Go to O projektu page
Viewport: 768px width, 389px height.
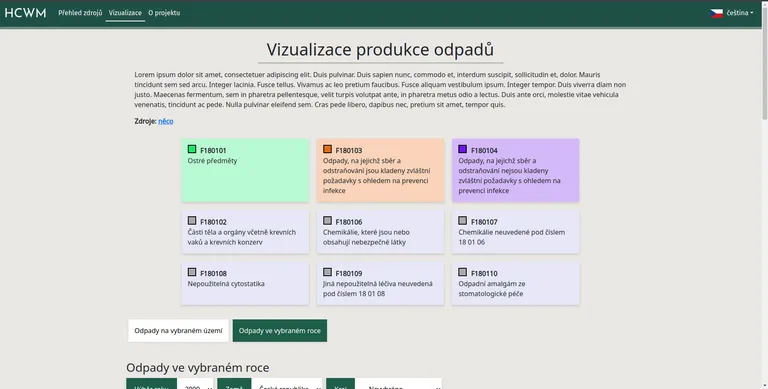point(164,13)
